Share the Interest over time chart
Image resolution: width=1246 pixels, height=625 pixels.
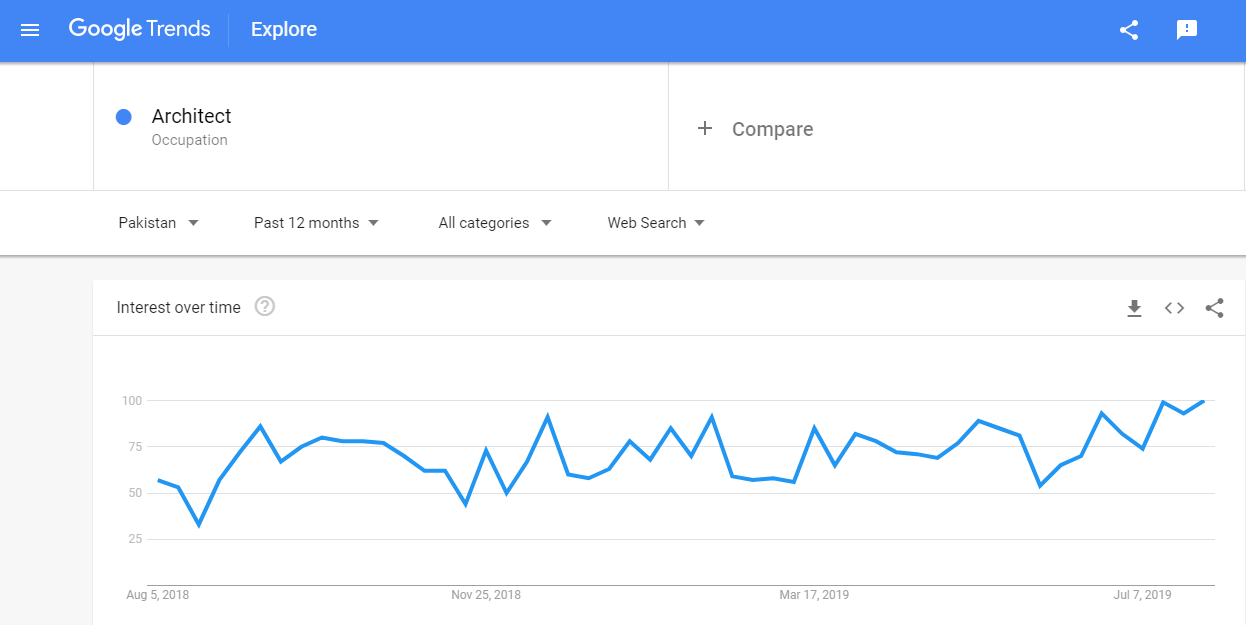click(1214, 308)
